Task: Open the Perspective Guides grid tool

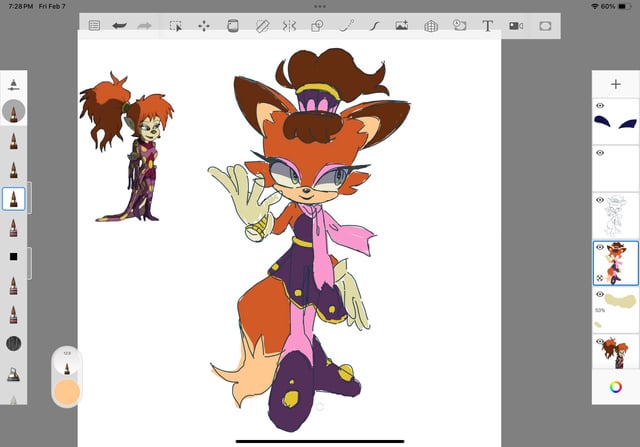Action: 431,26
